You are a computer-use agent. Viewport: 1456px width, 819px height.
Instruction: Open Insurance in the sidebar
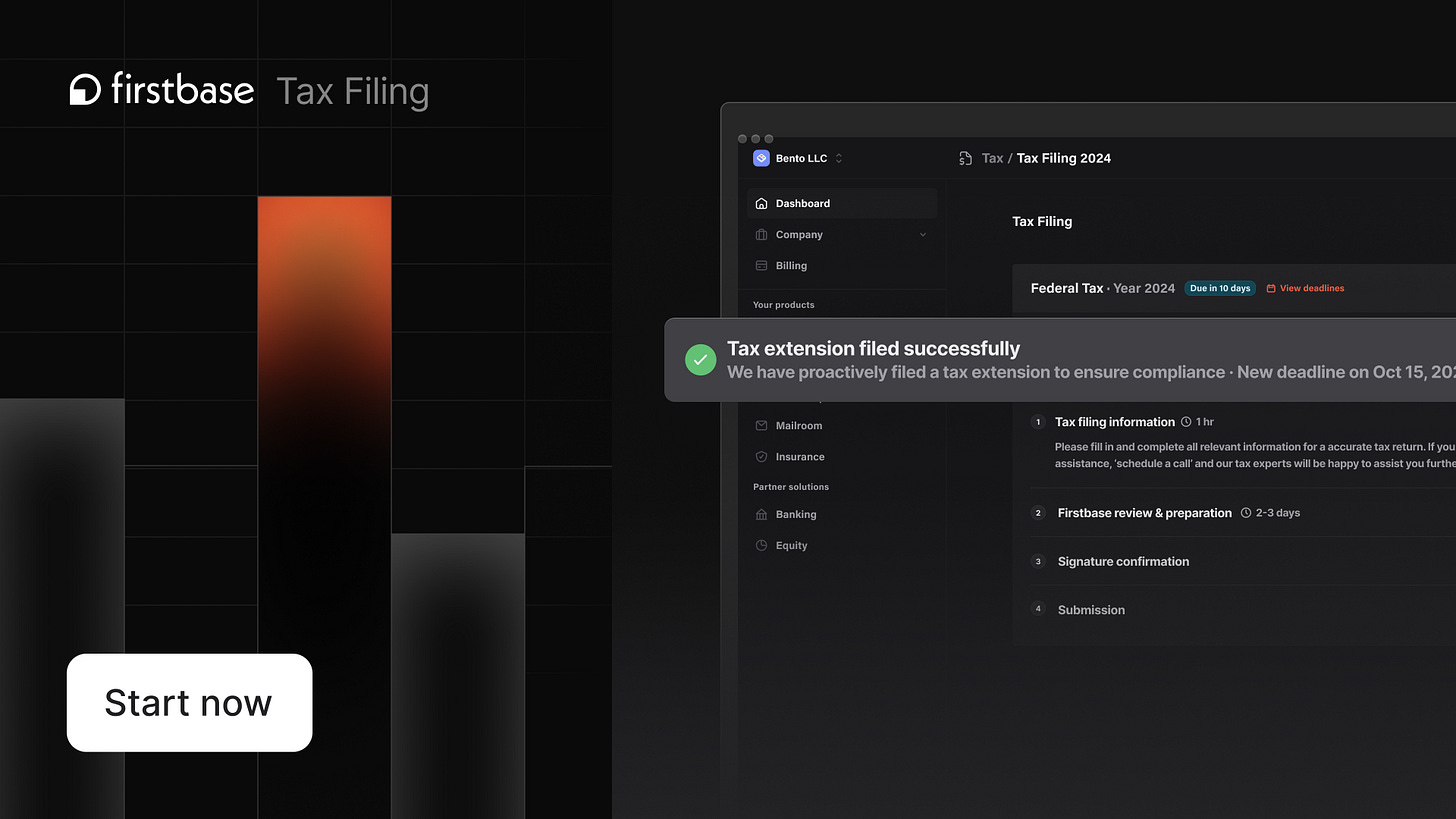[x=842, y=456]
